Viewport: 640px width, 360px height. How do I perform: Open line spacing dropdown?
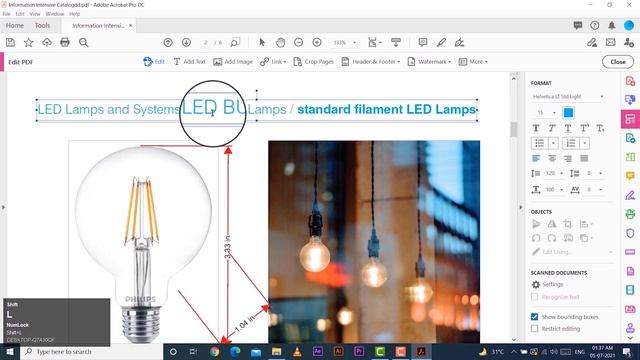tap(561, 173)
